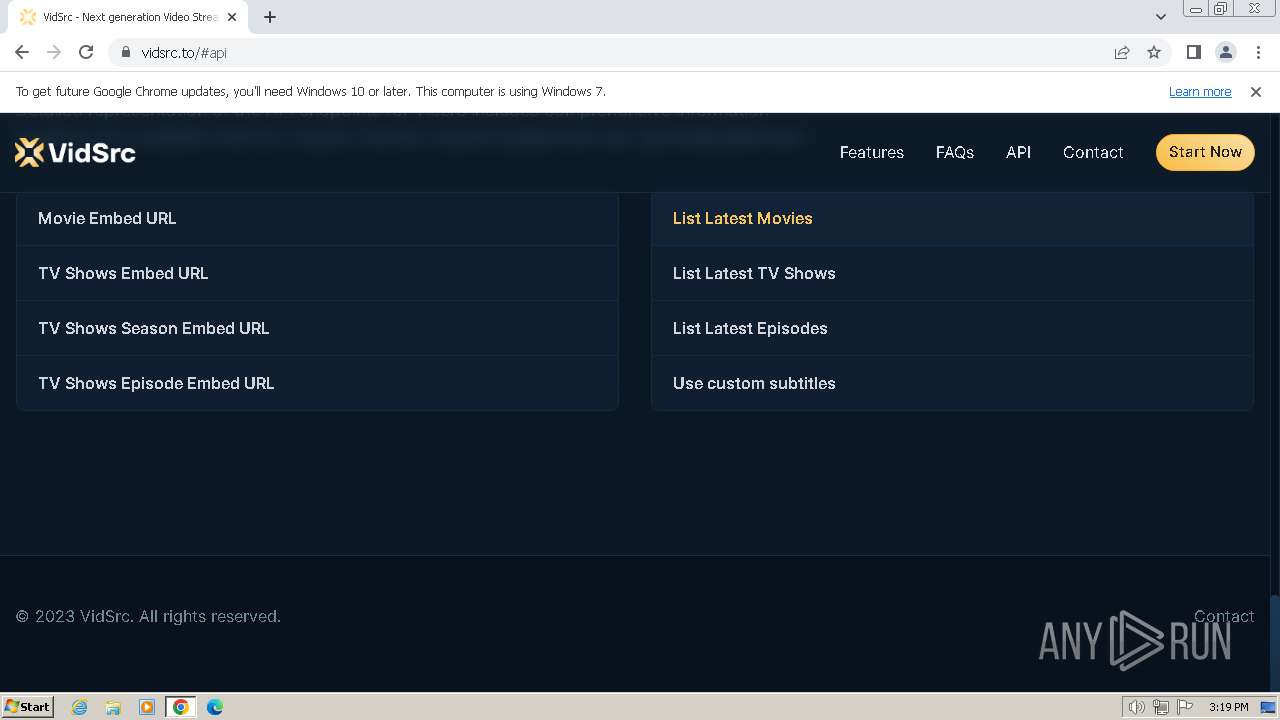Viewport: 1280px width, 720px height.
Task: Open the FAQs nav item
Action: tap(955, 152)
